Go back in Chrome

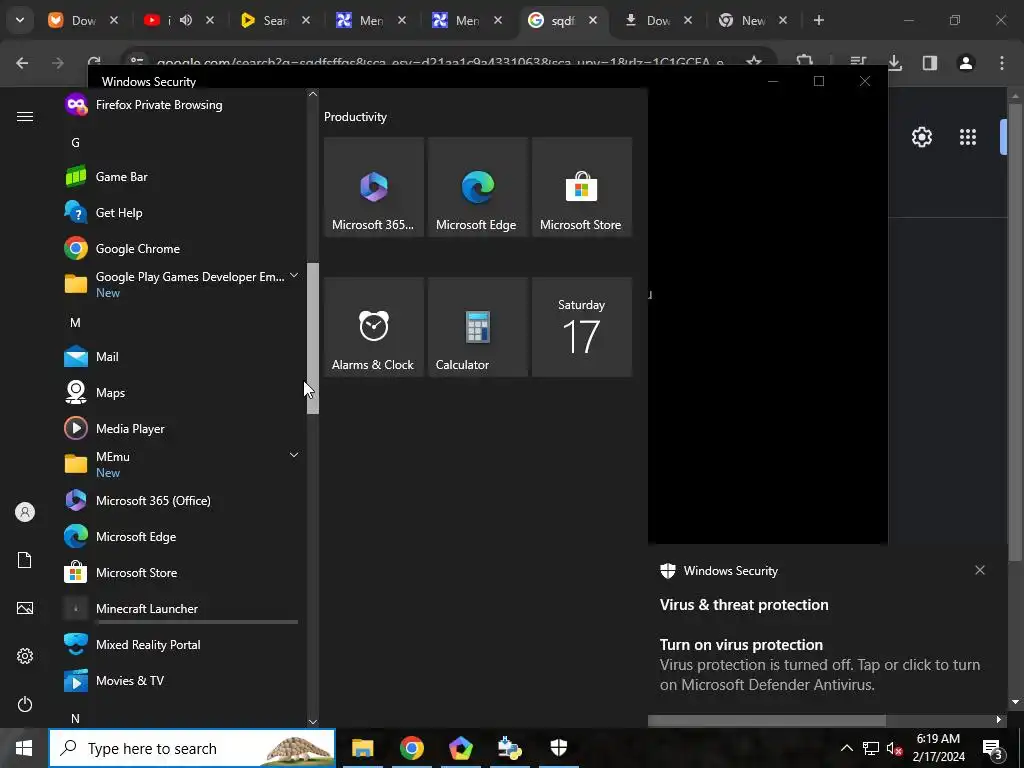tap(22, 63)
